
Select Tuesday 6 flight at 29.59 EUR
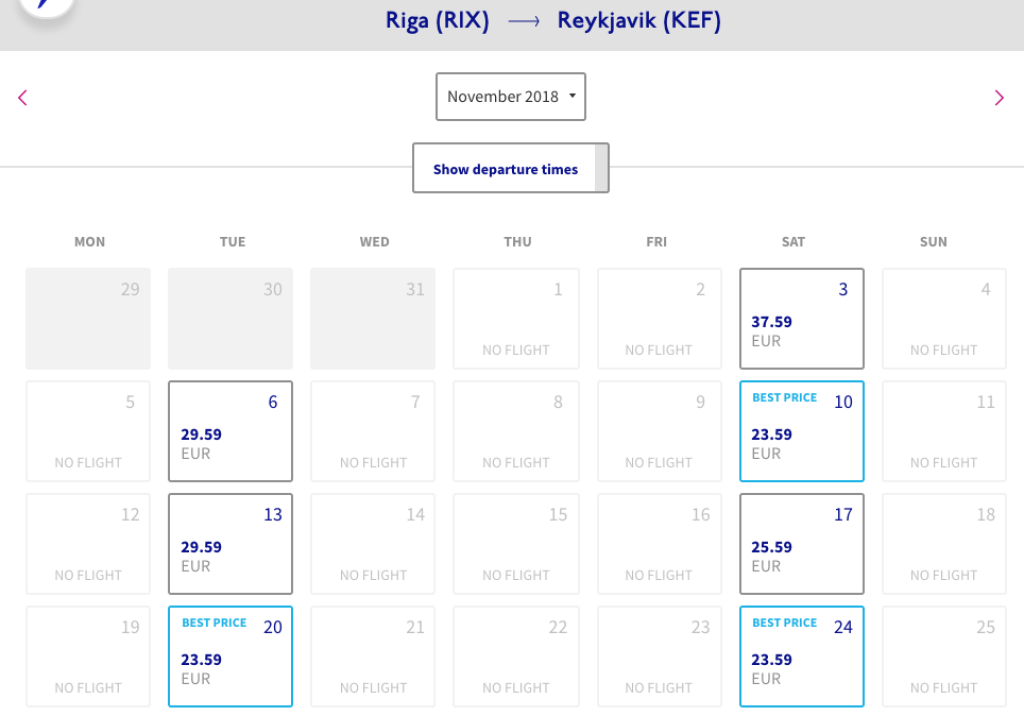coord(230,431)
